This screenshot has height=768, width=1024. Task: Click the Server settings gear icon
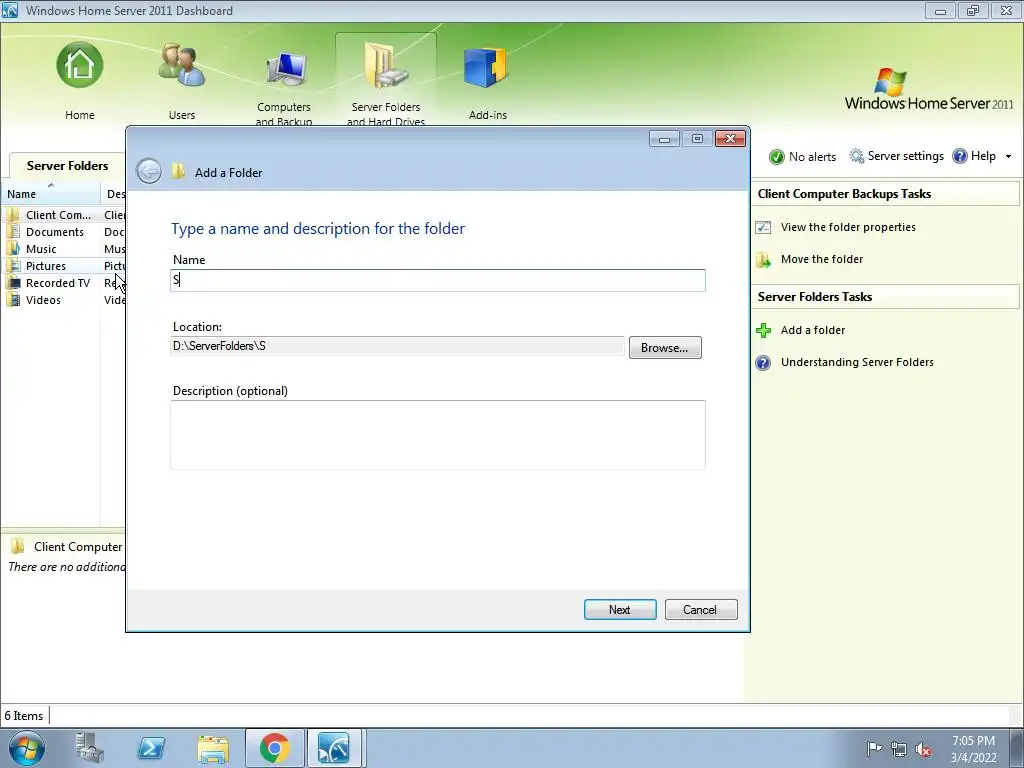tap(856, 156)
